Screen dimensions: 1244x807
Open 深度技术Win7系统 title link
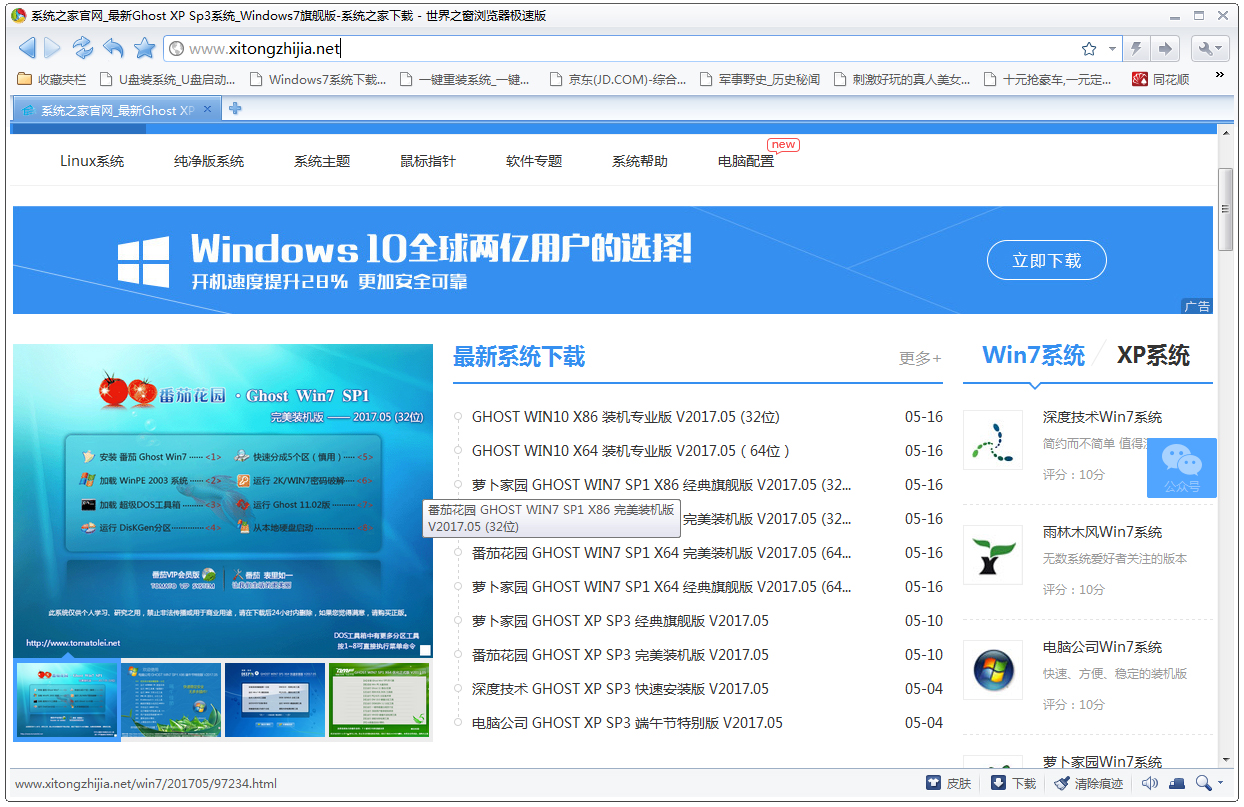click(x=1102, y=417)
